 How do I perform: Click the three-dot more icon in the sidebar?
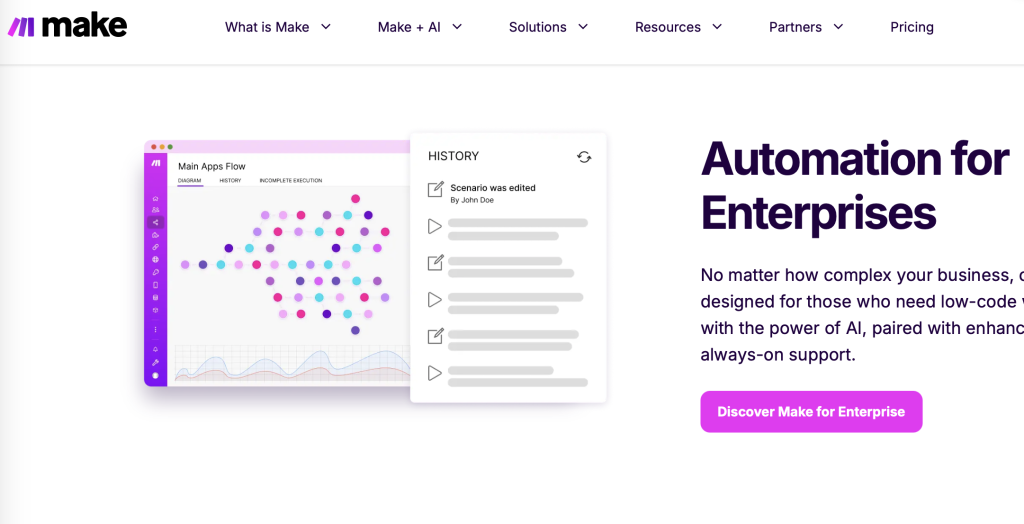[156, 329]
